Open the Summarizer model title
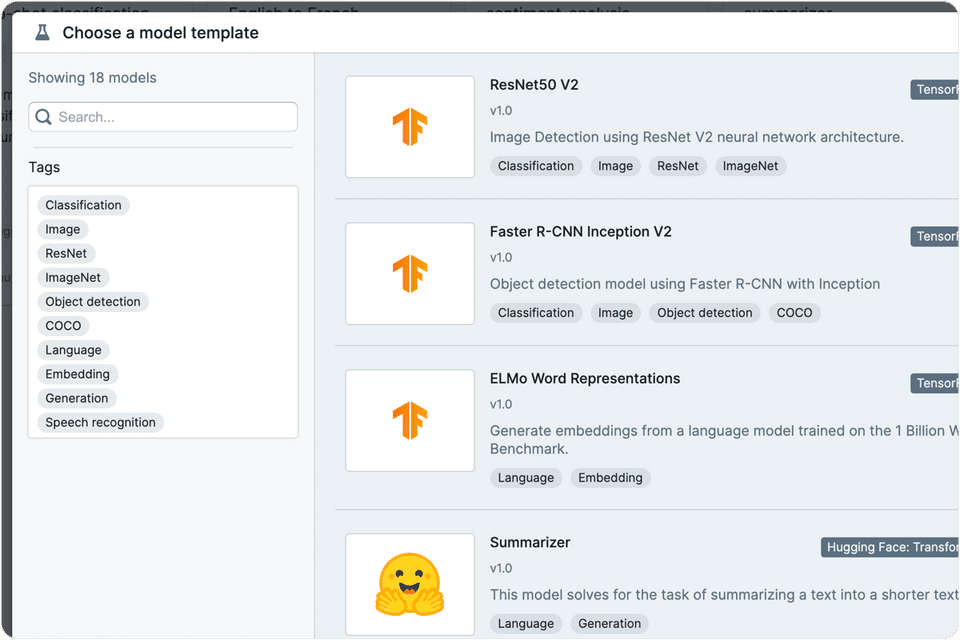Screen dimensions: 960x640 coord(530,542)
